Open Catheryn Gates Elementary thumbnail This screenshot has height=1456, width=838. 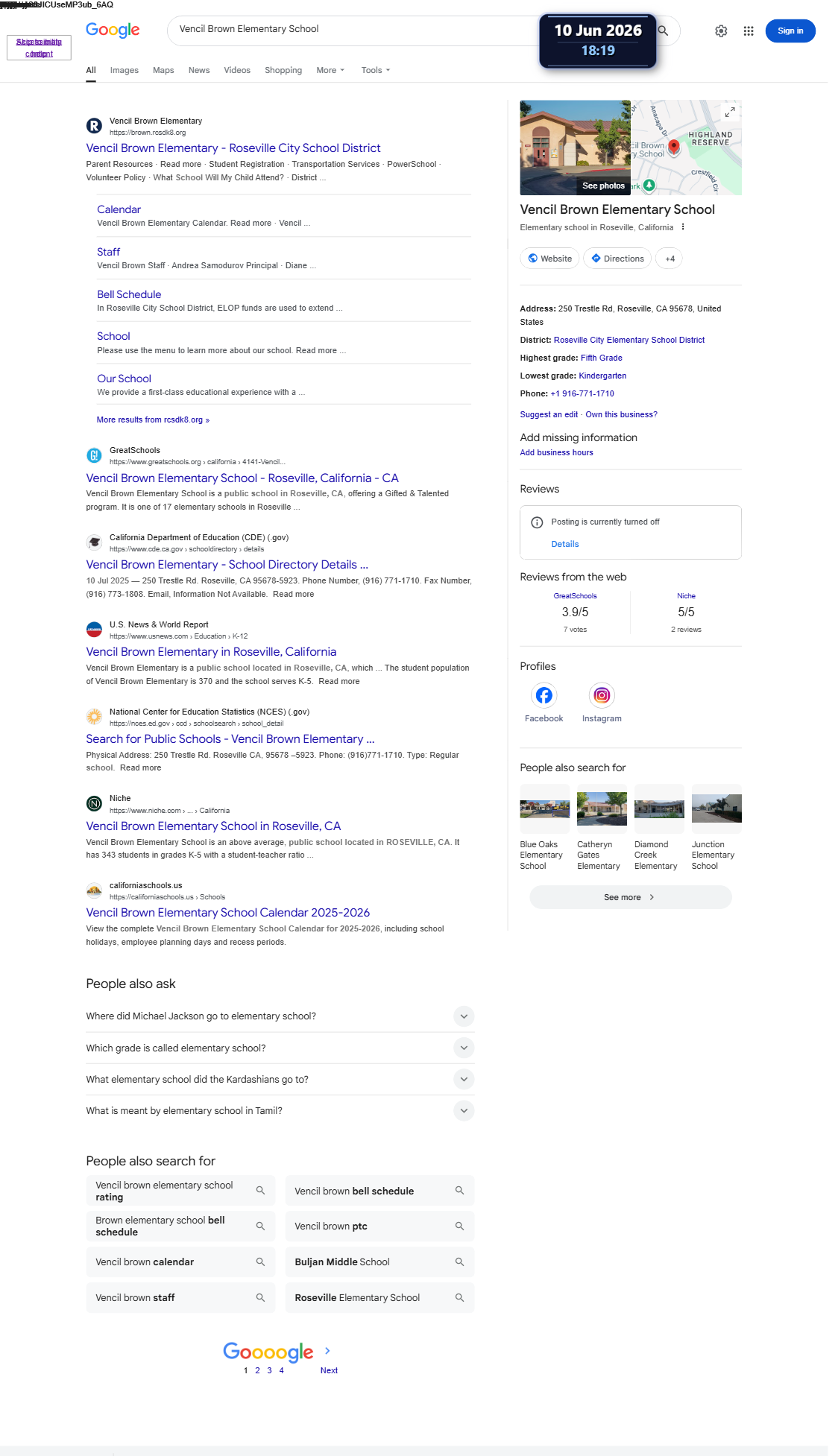pos(602,808)
